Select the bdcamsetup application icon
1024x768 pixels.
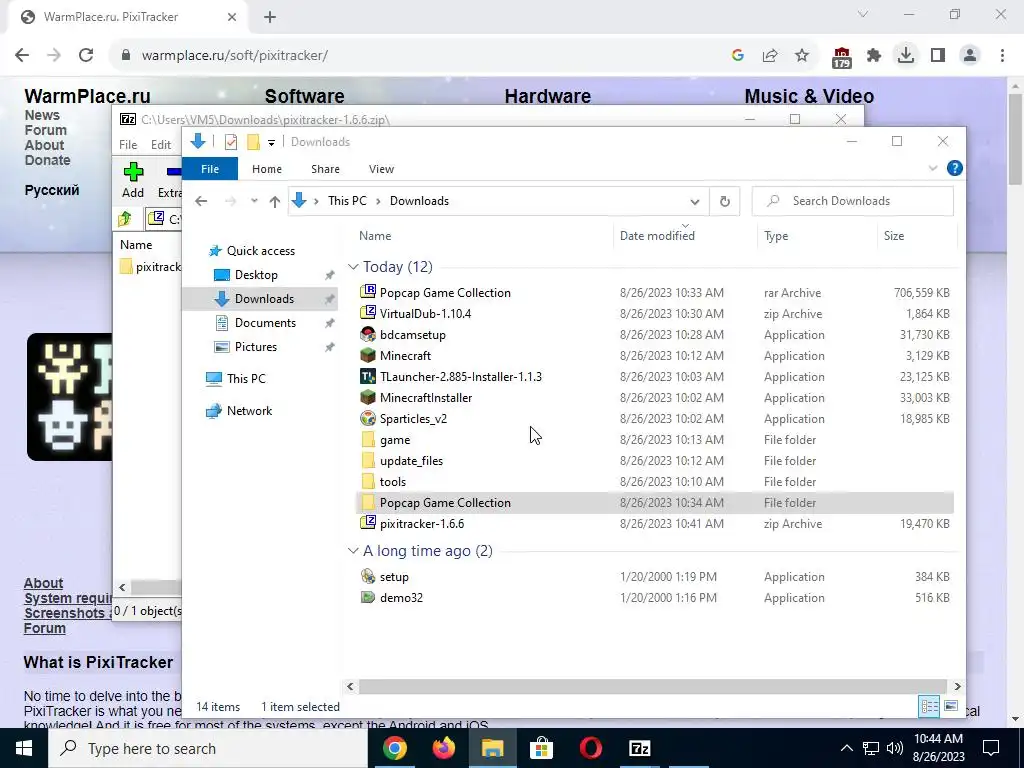coord(368,334)
